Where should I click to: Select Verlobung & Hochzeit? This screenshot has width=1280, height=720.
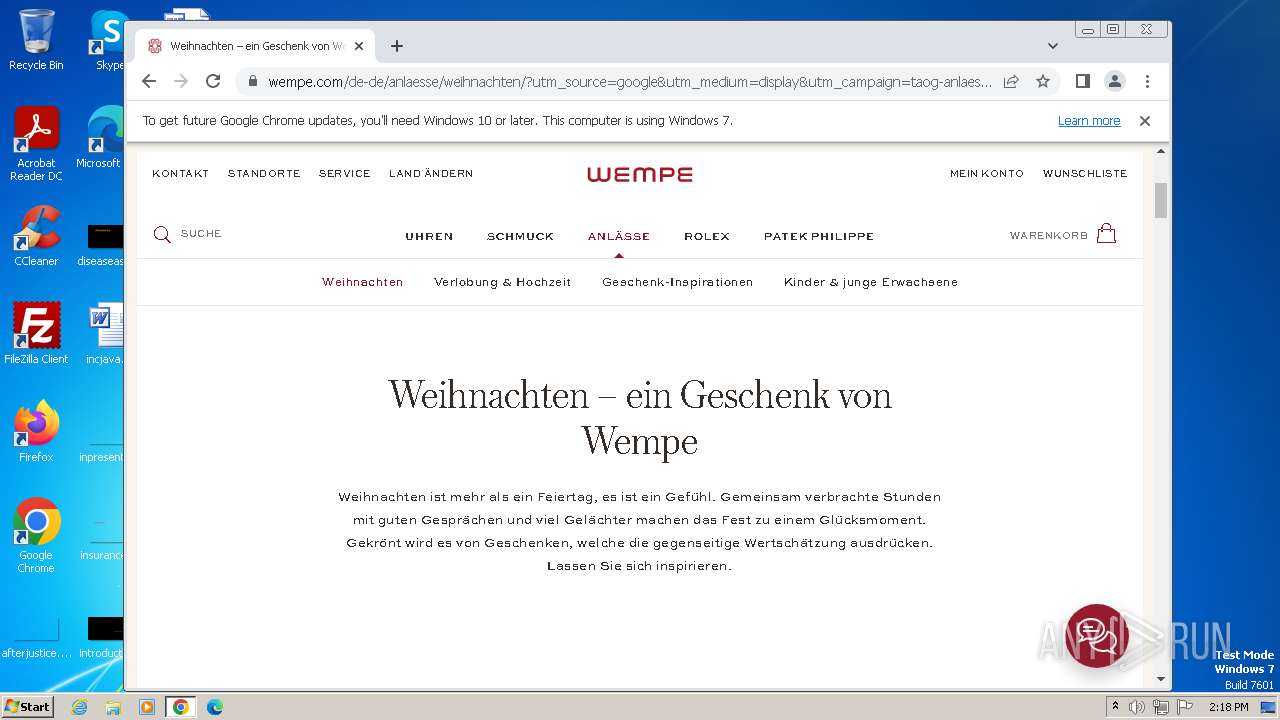click(x=502, y=283)
